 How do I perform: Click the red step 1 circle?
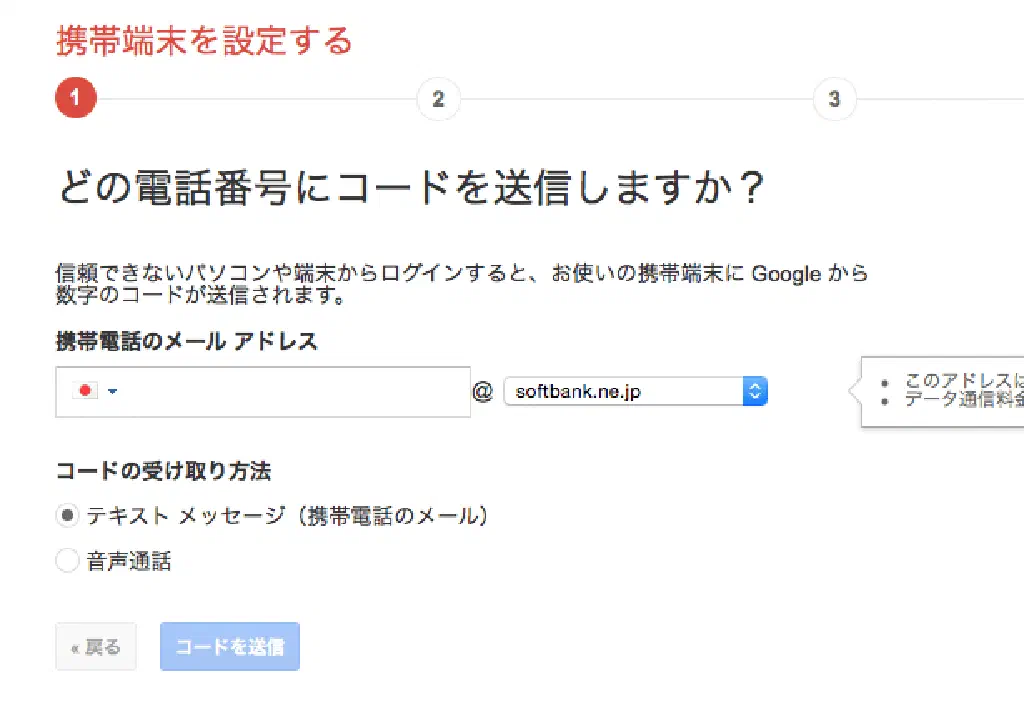pyautogui.click(x=76, y=99)
